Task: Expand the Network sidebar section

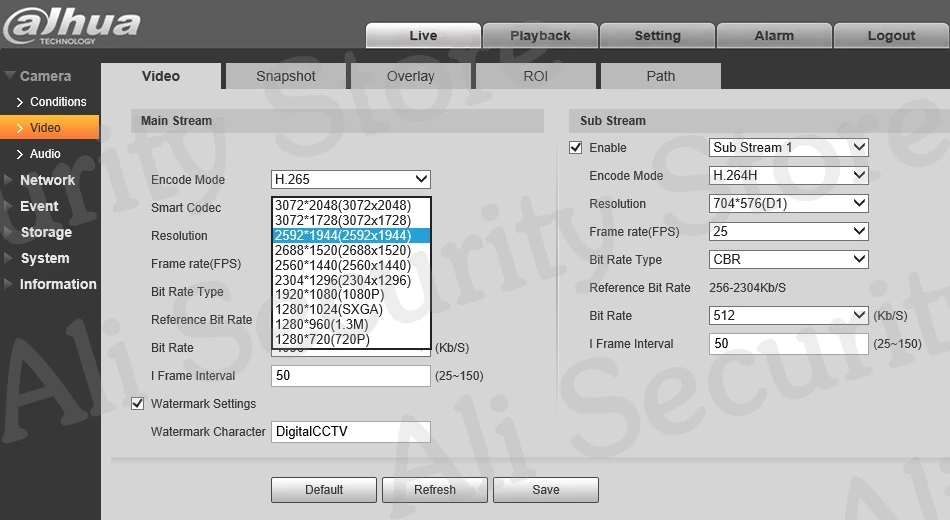Action: [40, 180]
